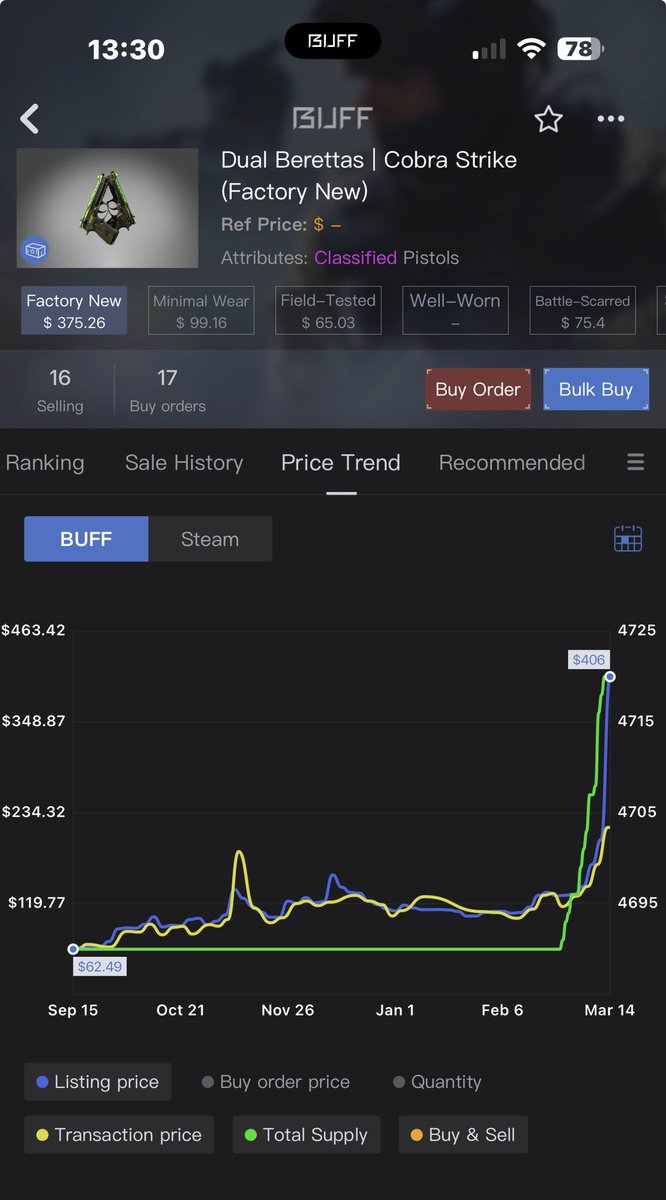Screen dimensions: 666x1200
Task: Tap the red Buy Order button
Action: click(478, 390)
